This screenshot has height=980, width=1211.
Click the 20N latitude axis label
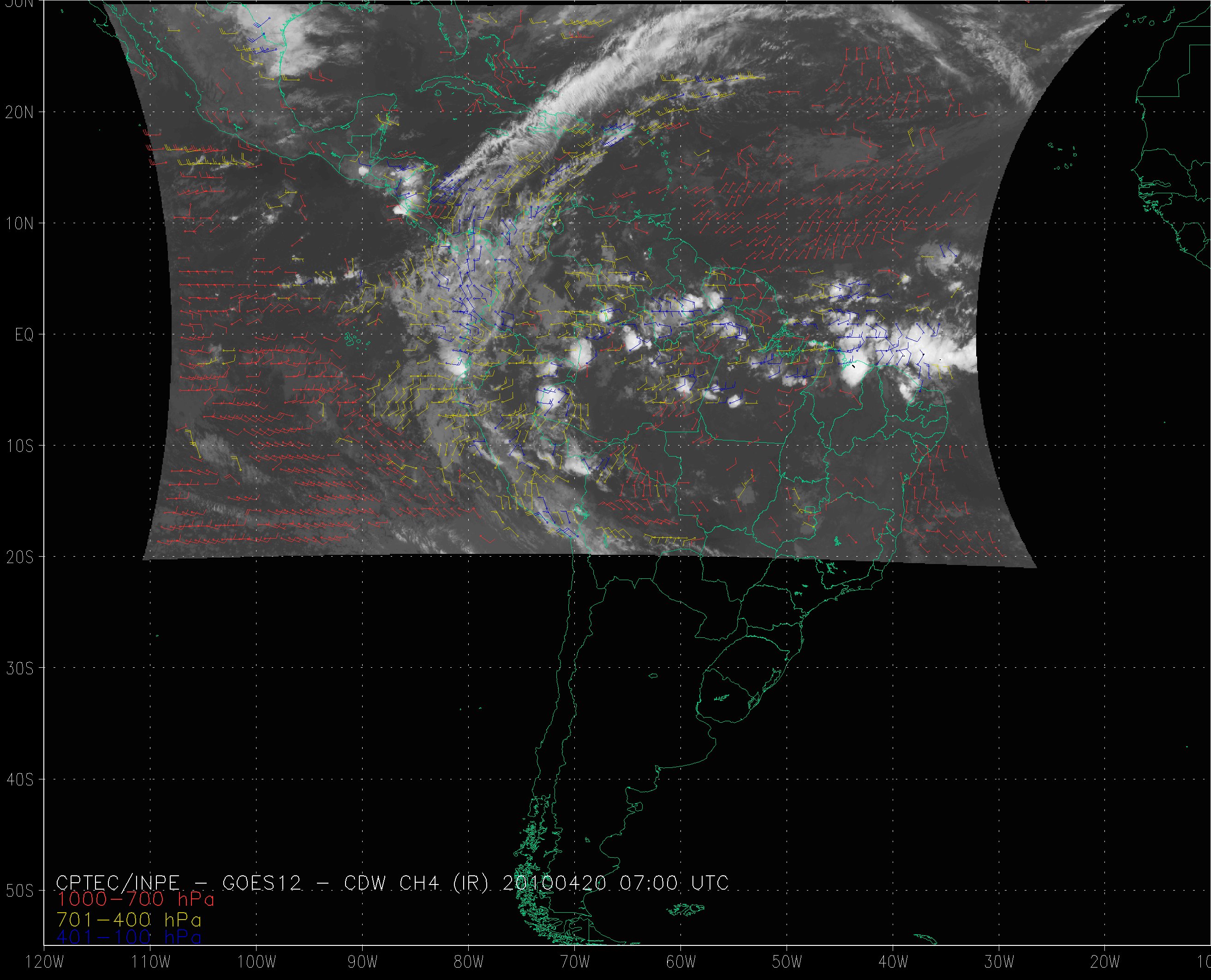[x=20, y=113]
